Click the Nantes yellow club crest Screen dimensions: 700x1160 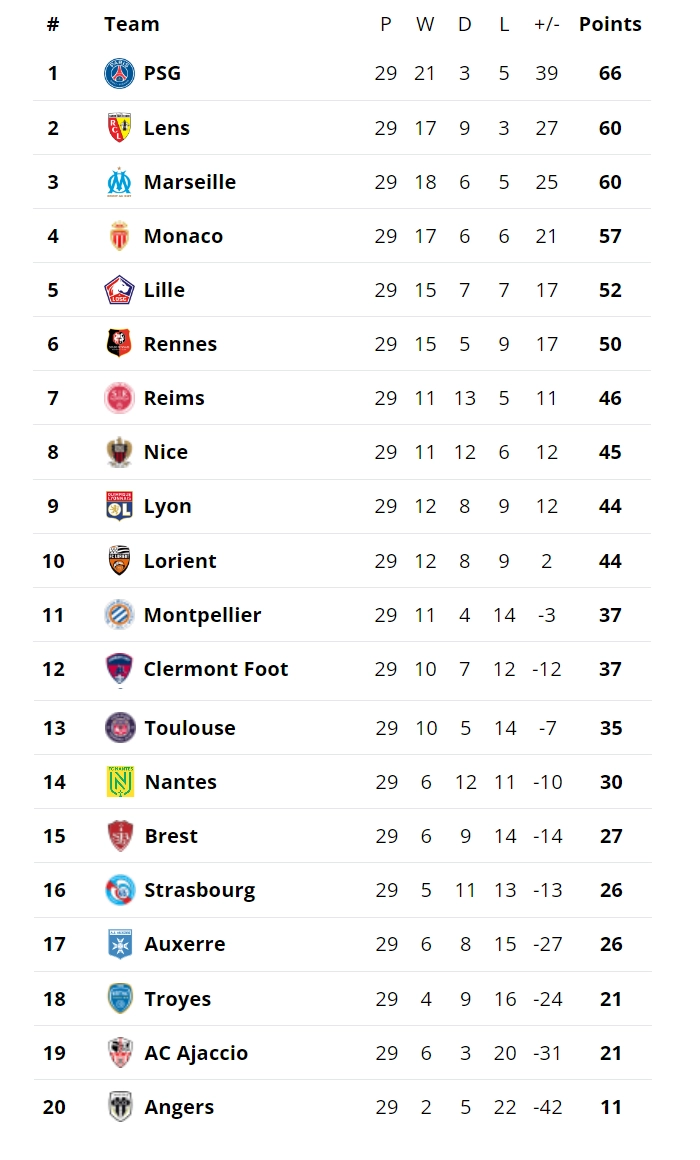[x=120, y=782]
